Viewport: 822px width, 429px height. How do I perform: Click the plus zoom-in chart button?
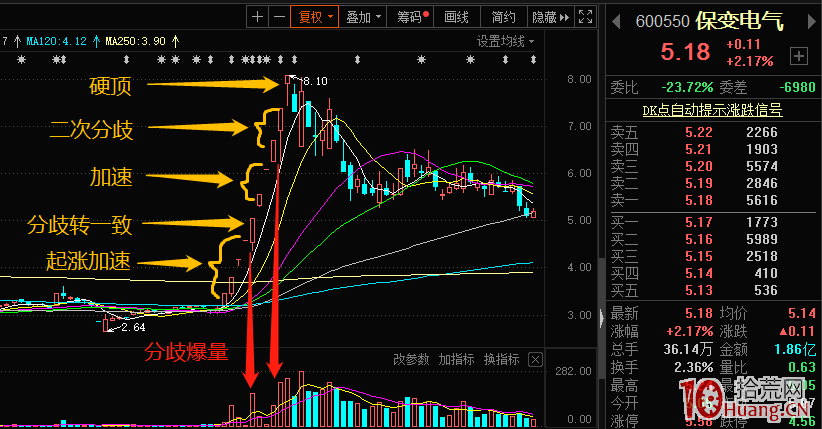pyautogui.click(x=257, y=17)
